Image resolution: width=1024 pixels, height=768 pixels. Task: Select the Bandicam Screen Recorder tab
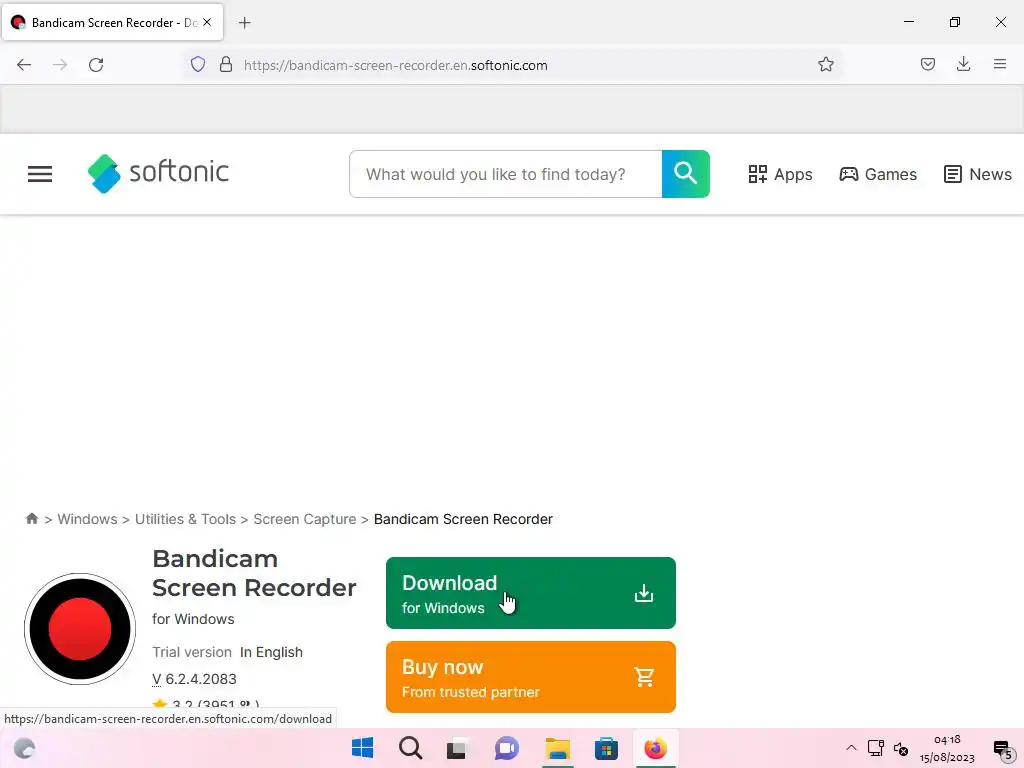(112, 22)
